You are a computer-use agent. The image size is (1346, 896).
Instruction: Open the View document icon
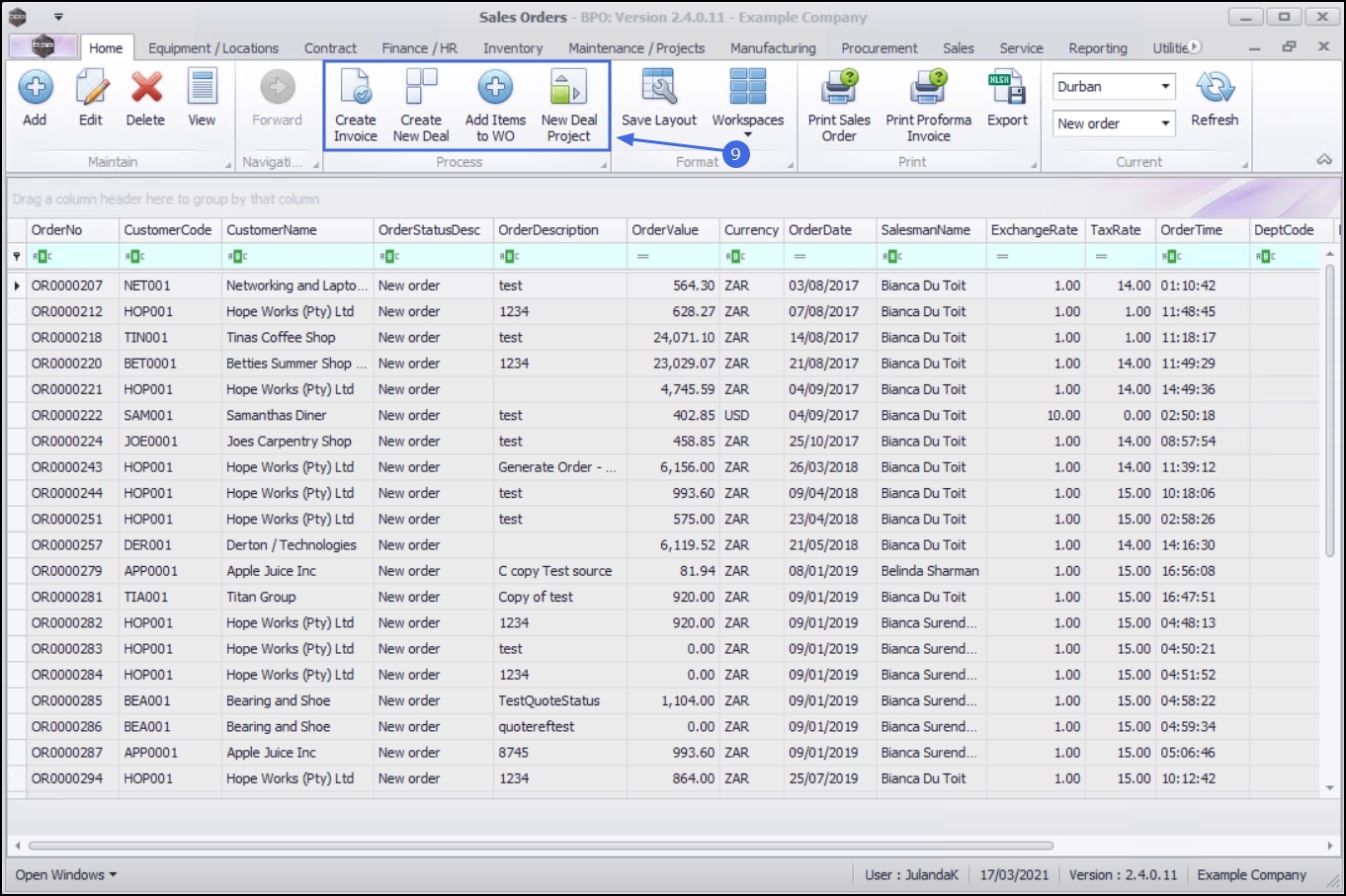tap(202, 88)
